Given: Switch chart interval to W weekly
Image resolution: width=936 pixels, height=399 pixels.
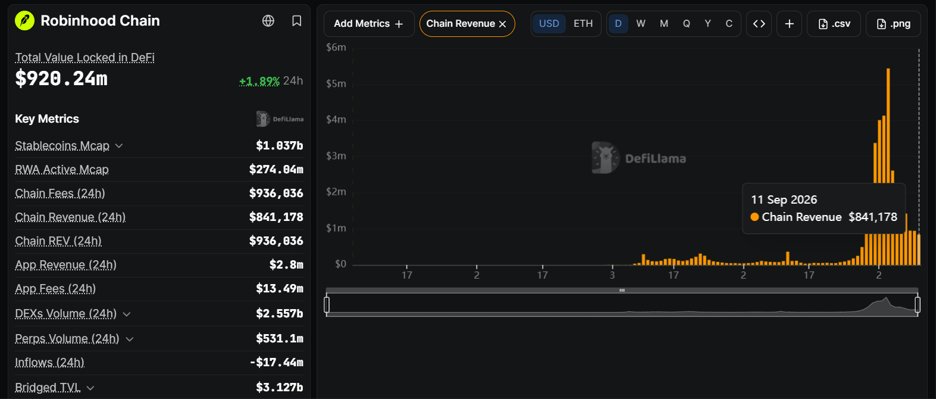Looking at the screenshot, I should [641, 24].
